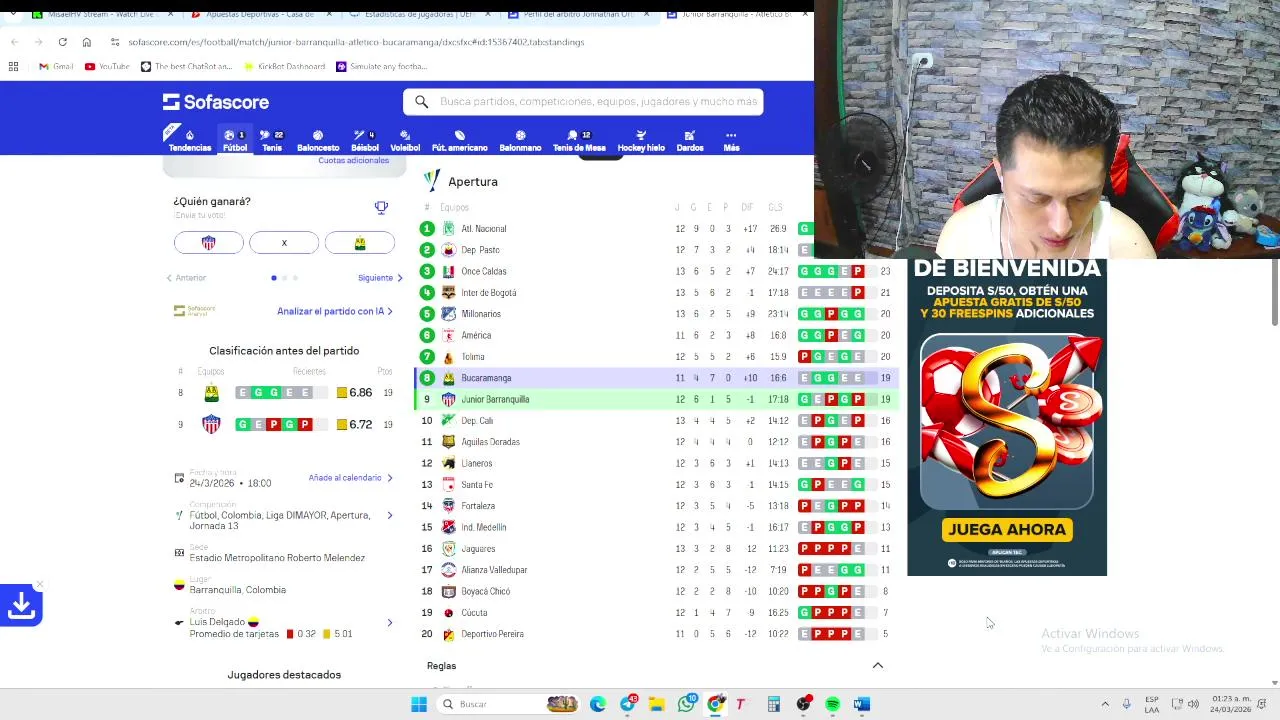Select the Balonmano sport icon

coord(520,140)
